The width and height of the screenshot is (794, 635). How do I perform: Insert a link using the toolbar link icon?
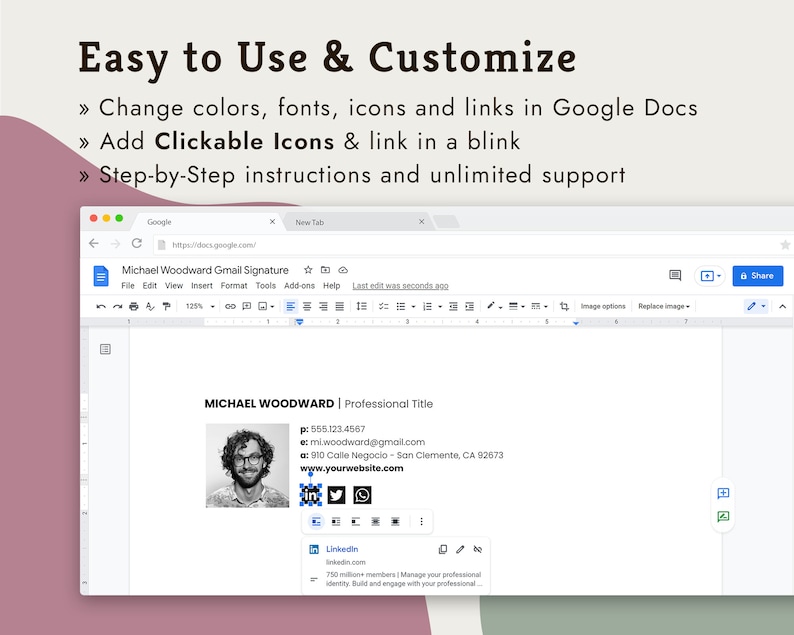click(230, 306)
